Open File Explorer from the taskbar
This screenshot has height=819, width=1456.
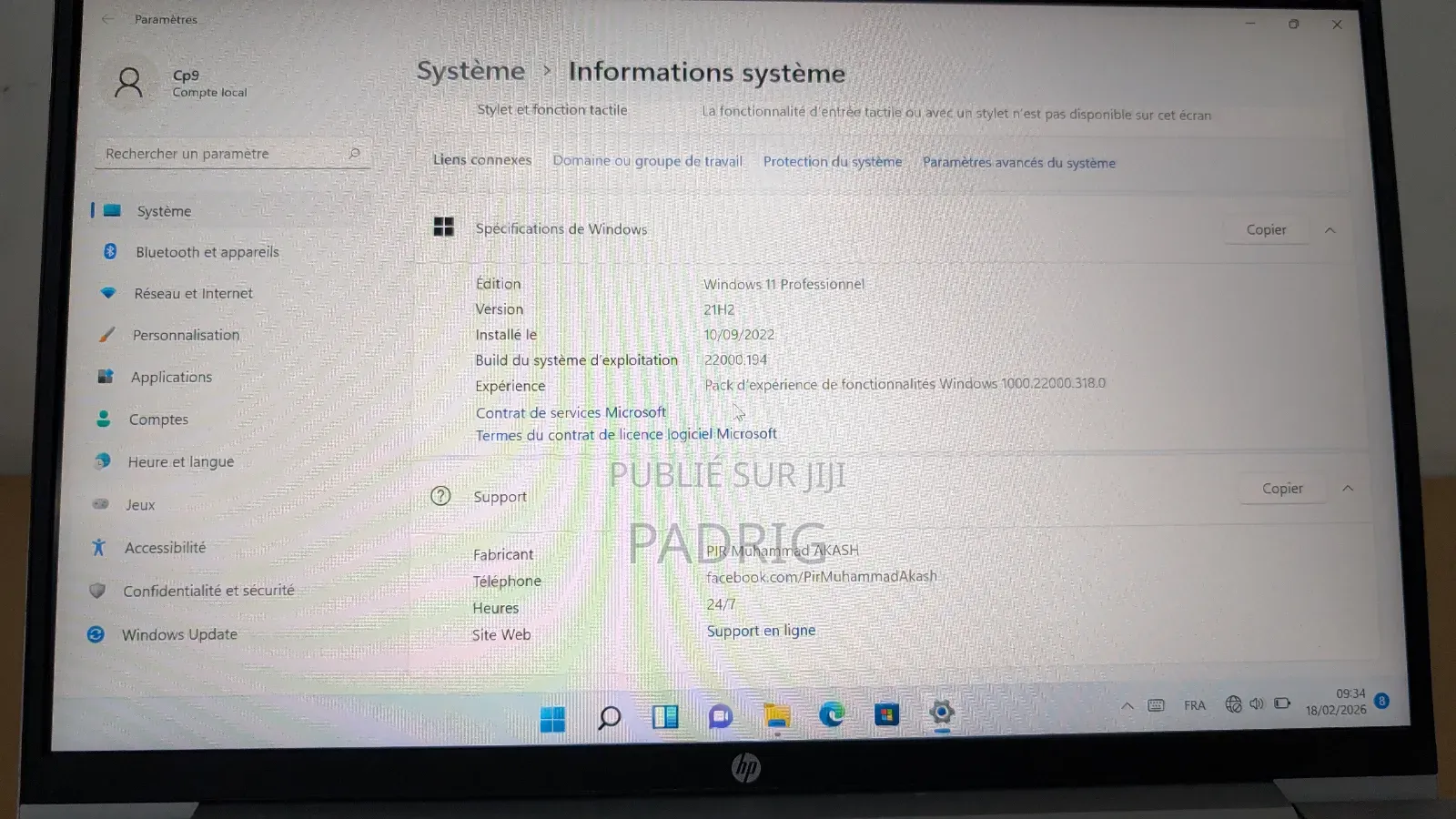(776, 718)
